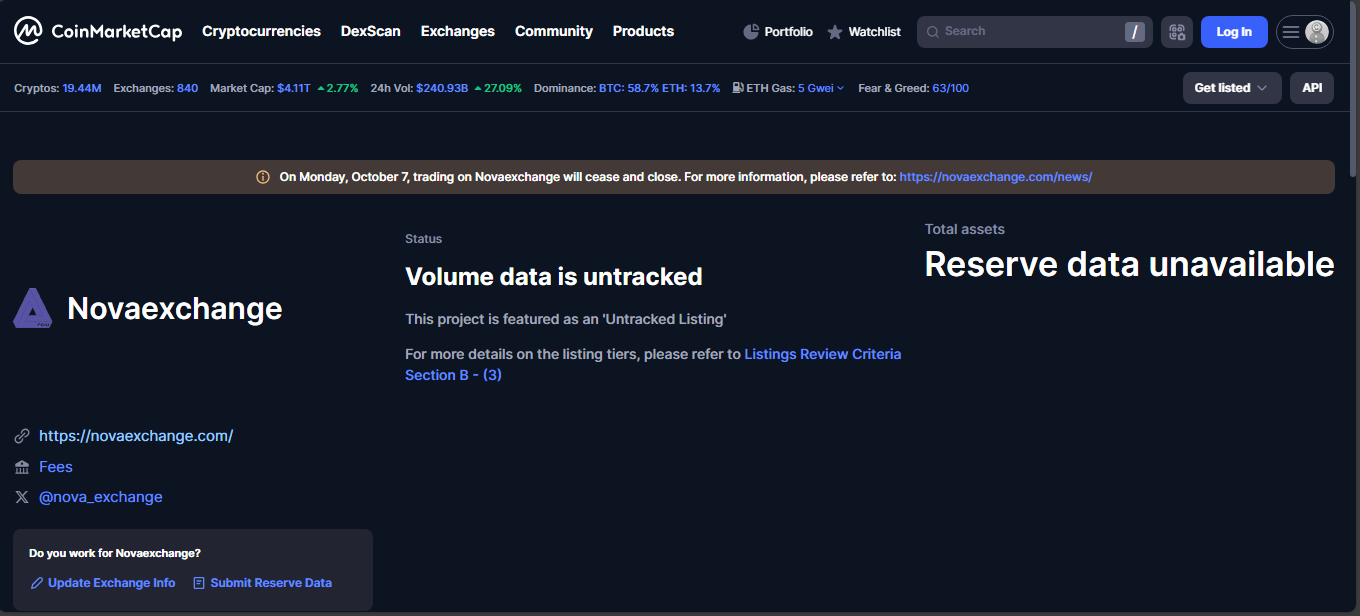
Task: Click the QR code scanner icon
Action: coord(1177,32)
